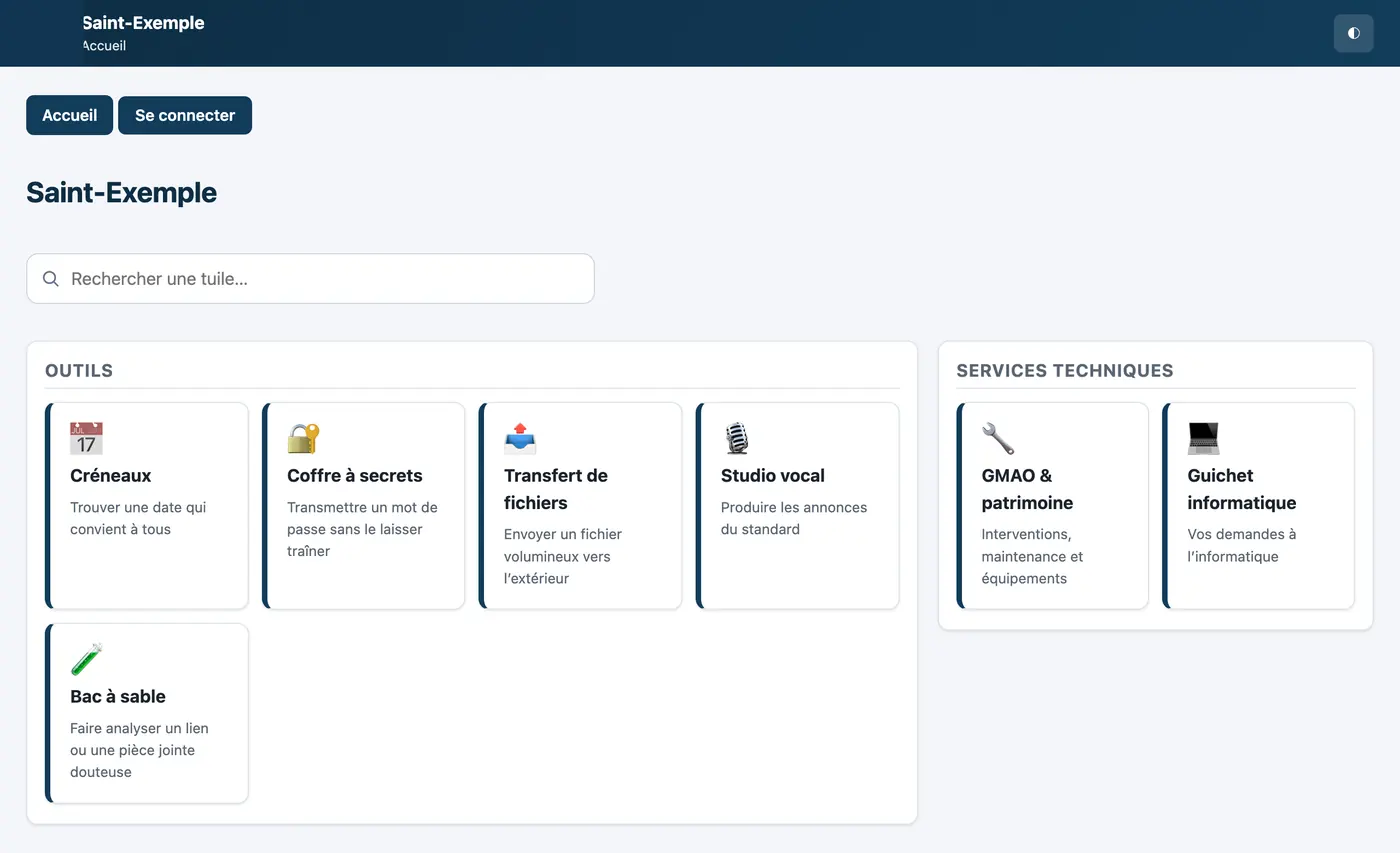Focus the Rechercher une tuile search field
The width and height of the screenshot is (1400, 853).
pyautogui.click(x=310, y=279)
